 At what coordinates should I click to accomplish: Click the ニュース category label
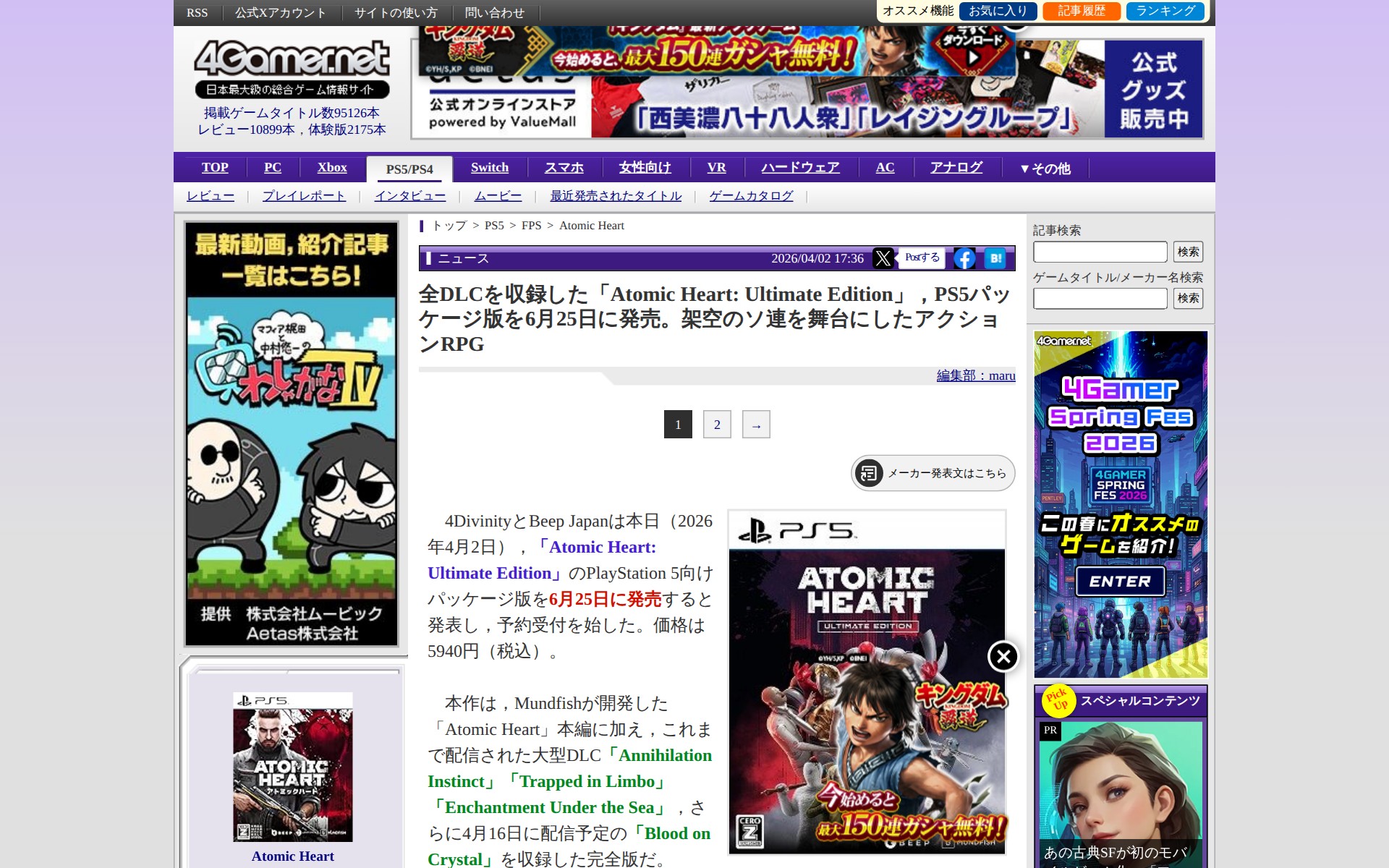[463, 258]
